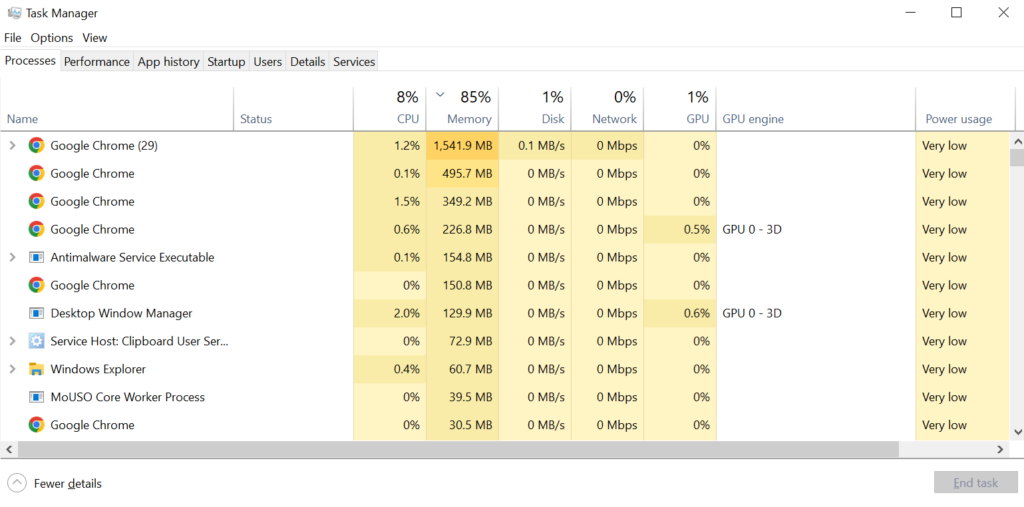Click 39.5 MB memory cell
1024x507 pixels.
[462, 397]
